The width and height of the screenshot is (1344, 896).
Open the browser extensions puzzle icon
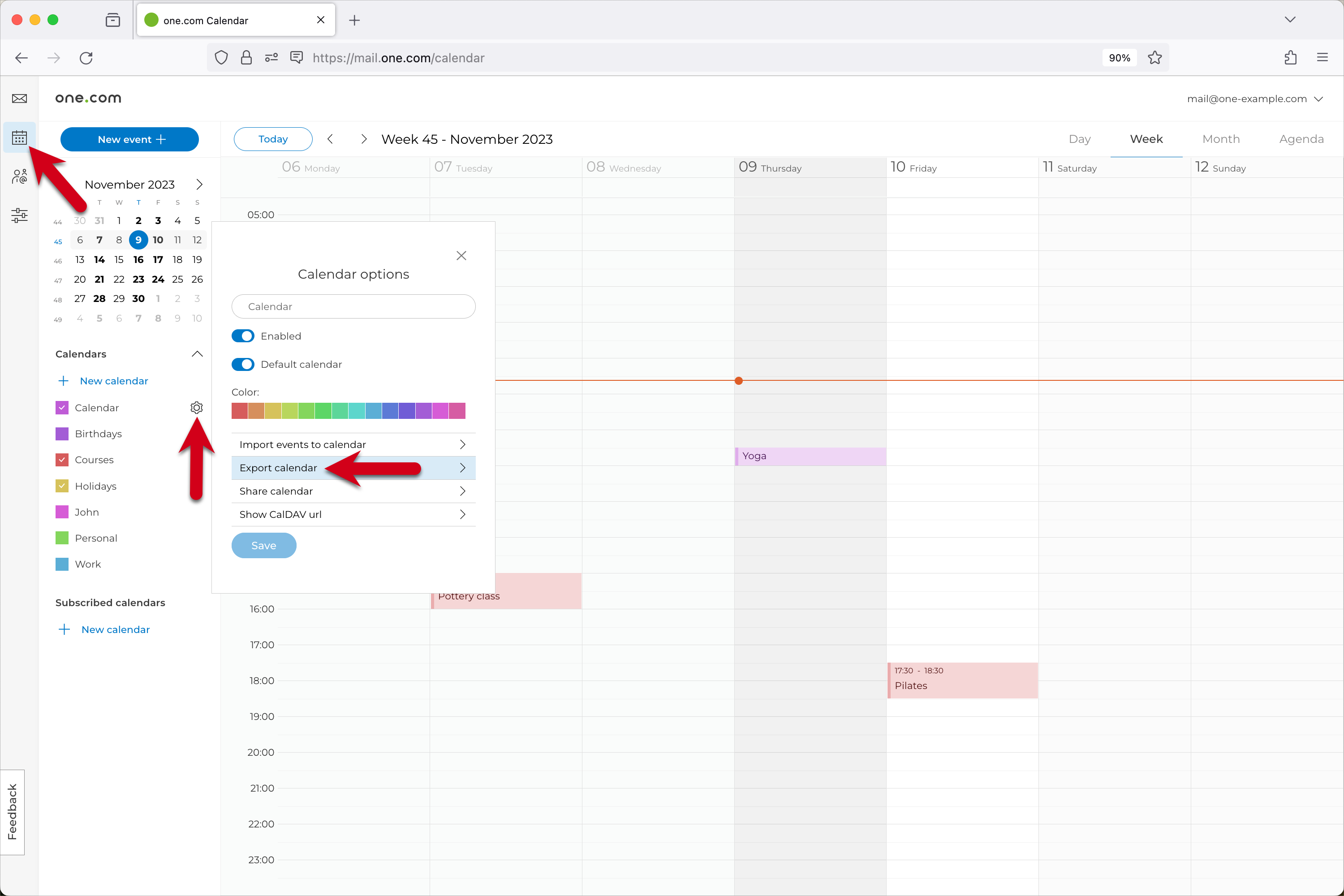pyautogui.click(x=1290, y=58)
